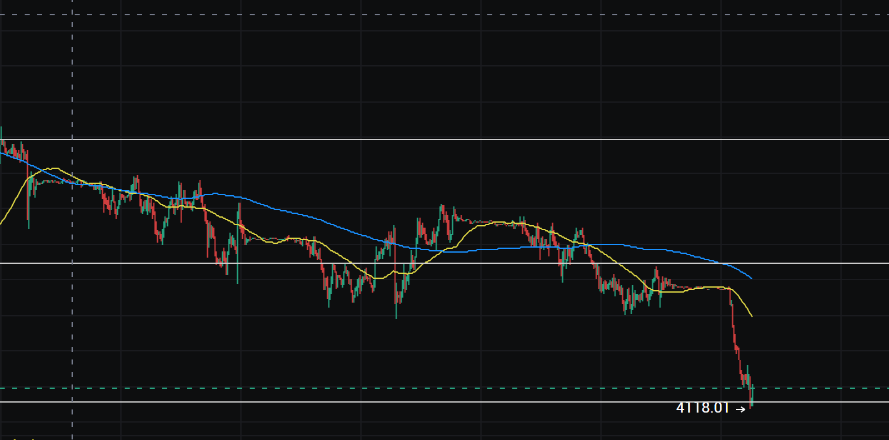Click the vertical dashed crosshair line
This screenshot has height=440, width=889.
coord(72,220)
